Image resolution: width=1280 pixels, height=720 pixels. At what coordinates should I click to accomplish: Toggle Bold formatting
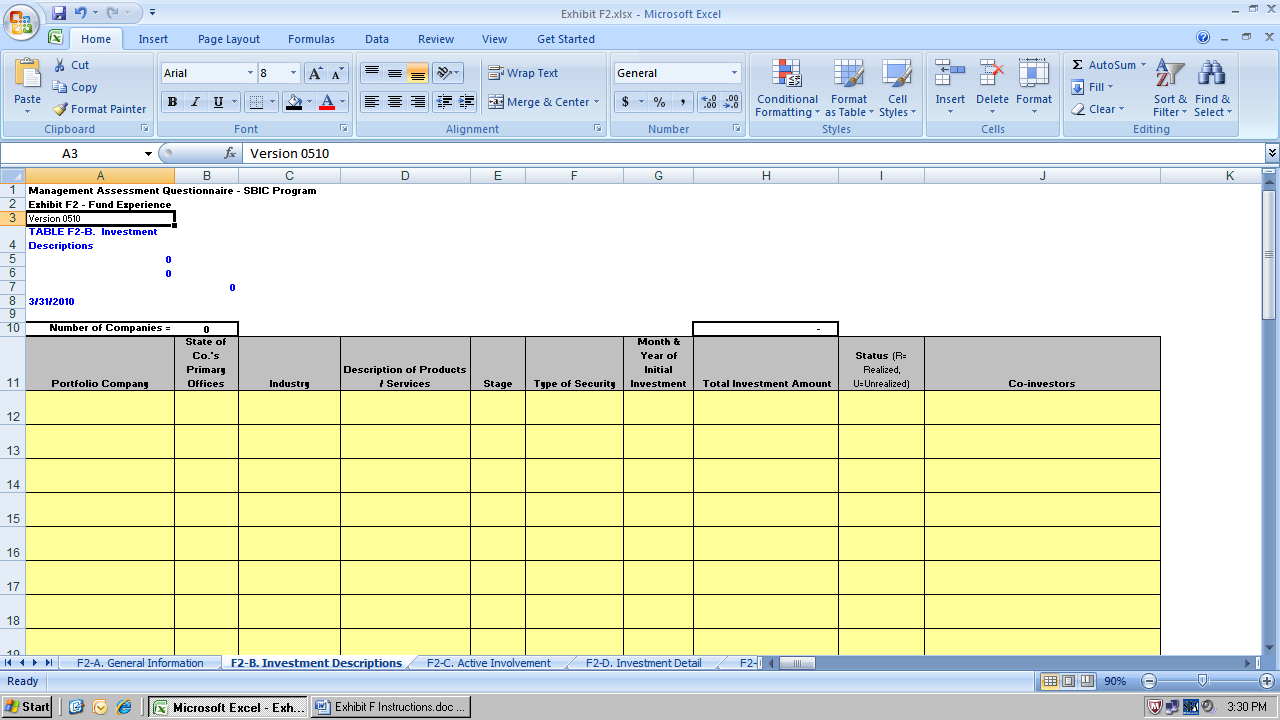[x=172, y=102]
